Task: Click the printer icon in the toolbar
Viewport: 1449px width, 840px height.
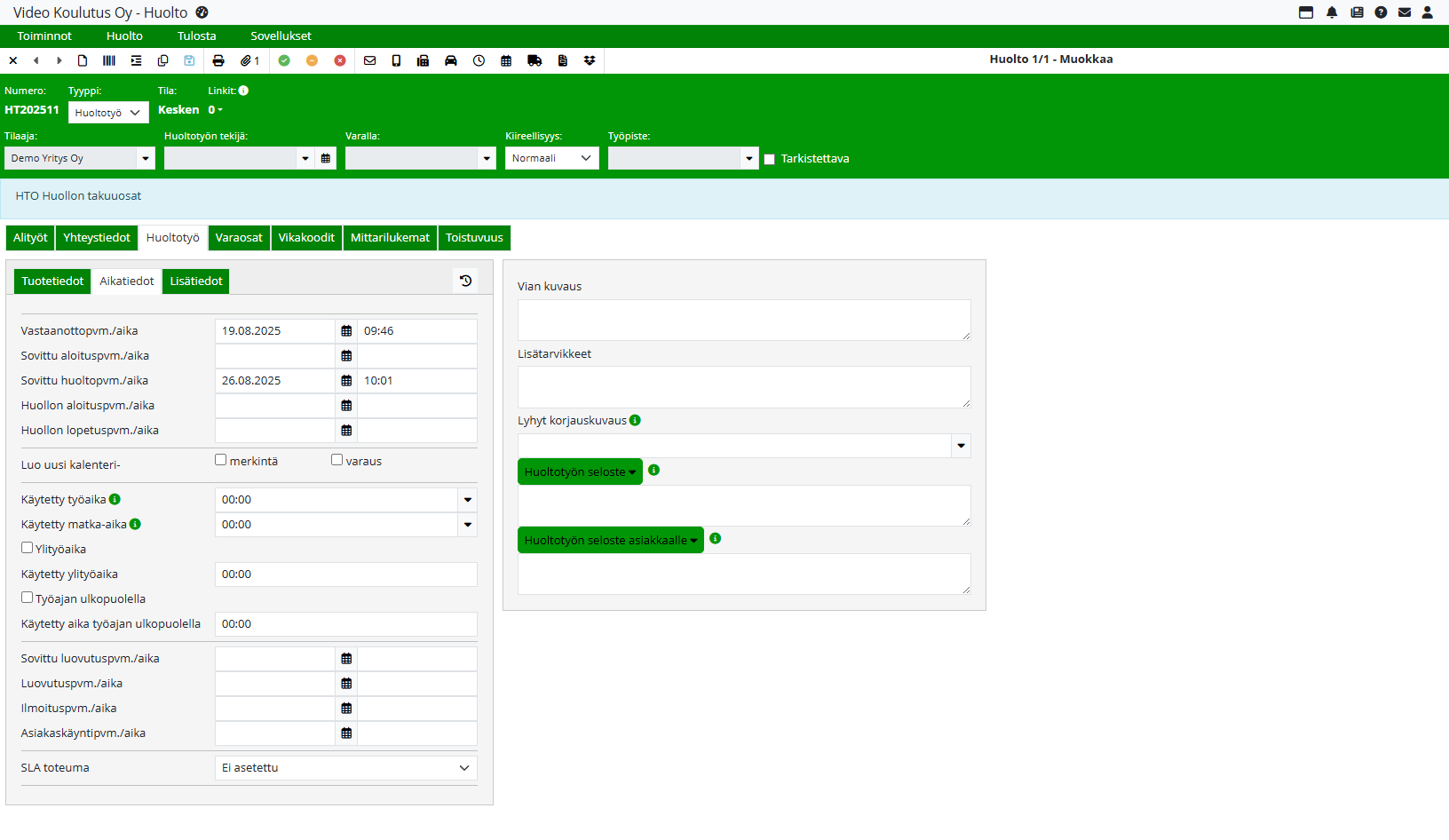Action: pyautogui.click(x=218, y=60)
